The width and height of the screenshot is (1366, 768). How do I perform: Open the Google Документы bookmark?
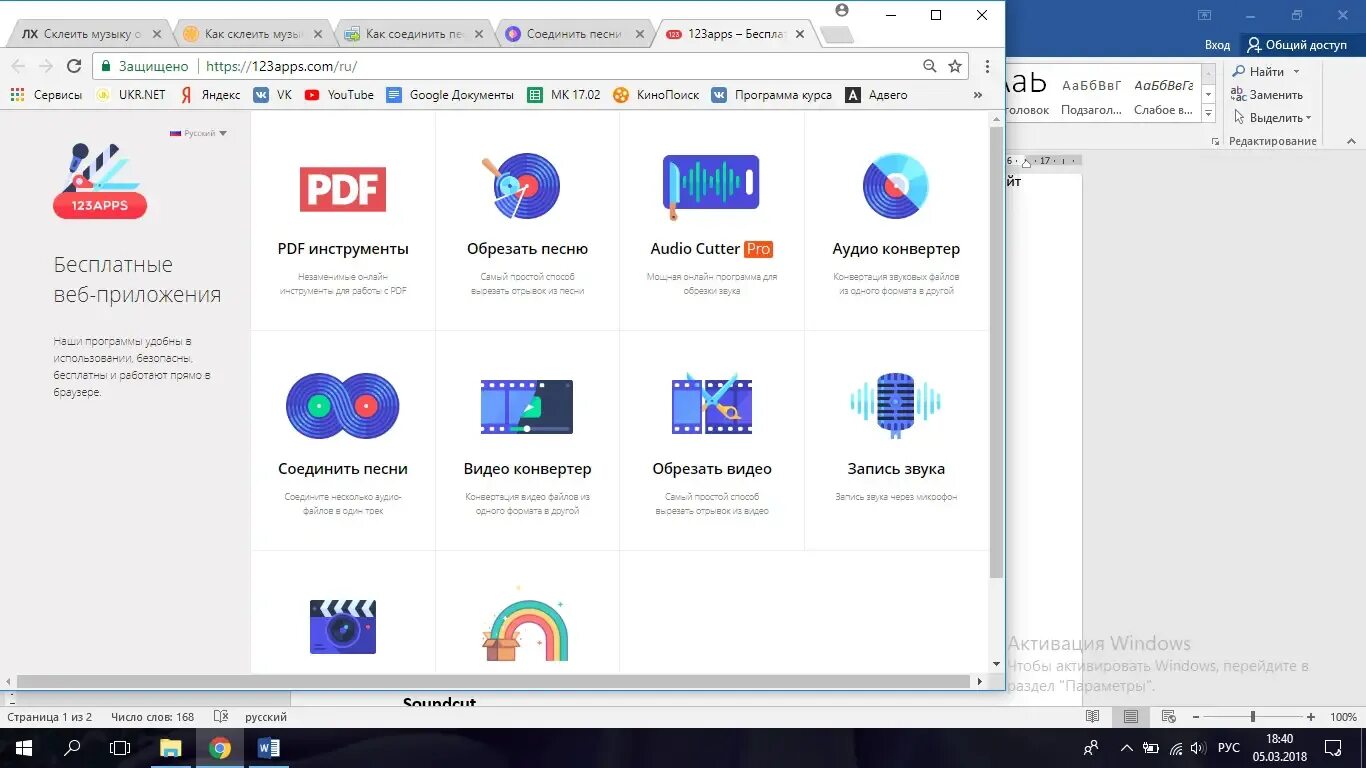(450, 95)
